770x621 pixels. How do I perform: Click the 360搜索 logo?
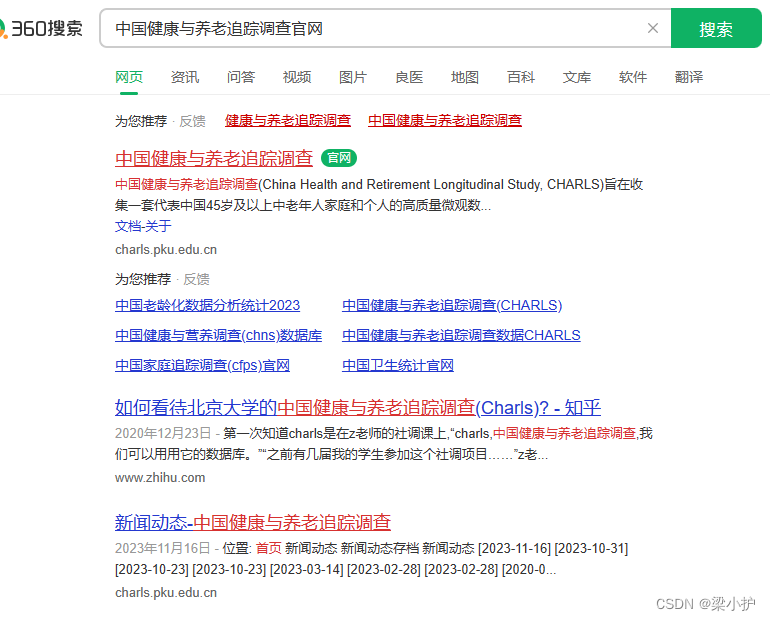[41, 28]
